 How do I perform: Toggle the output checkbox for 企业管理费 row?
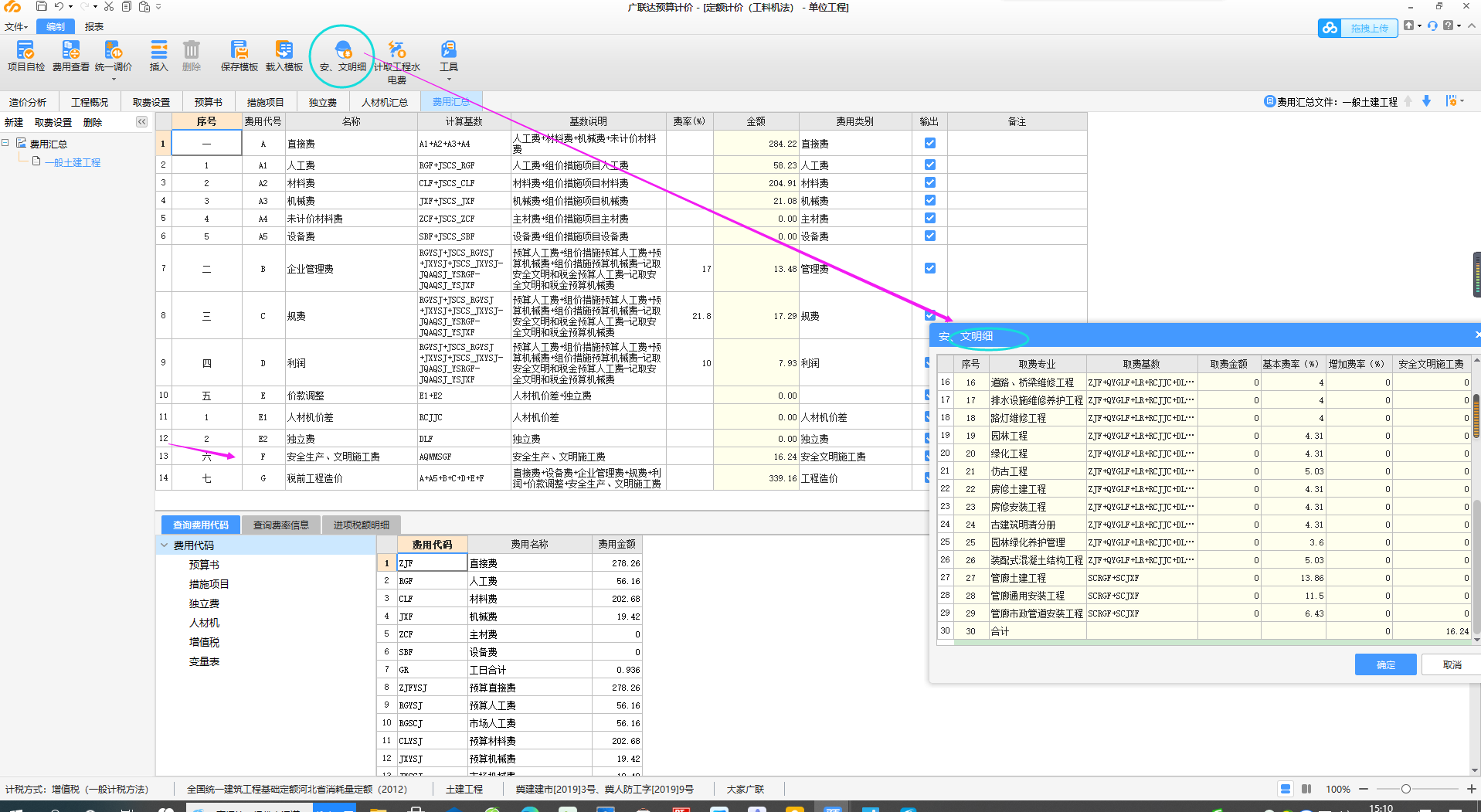coord(930,268)
